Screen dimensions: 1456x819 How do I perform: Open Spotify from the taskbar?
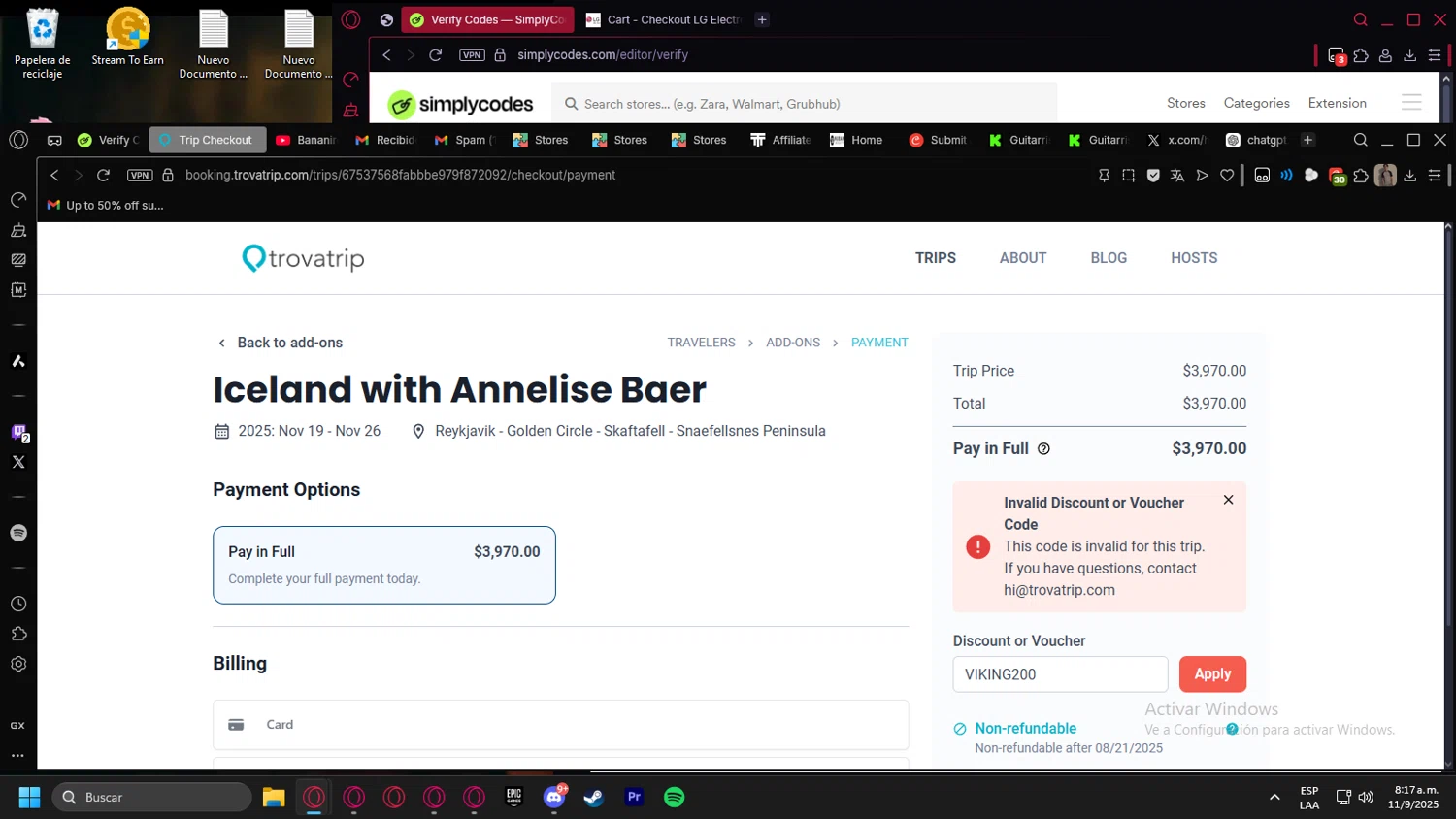click(674, 798)
